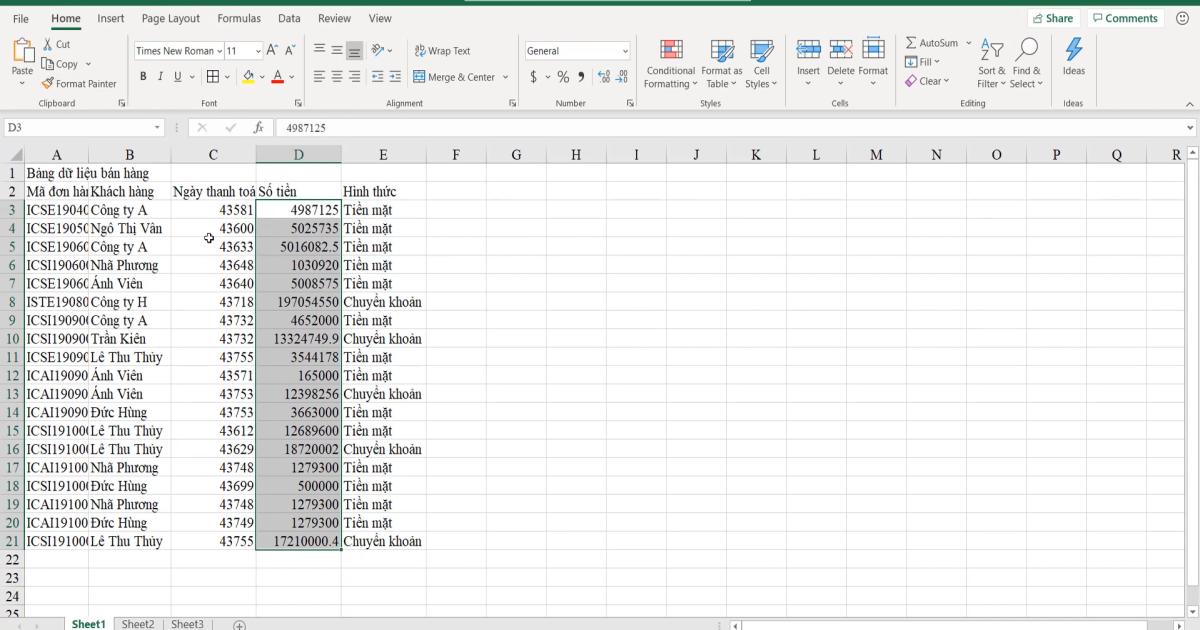The image size is (1200, 630).
Task: Open Conditional Formatting options
Action: point(670,62)
